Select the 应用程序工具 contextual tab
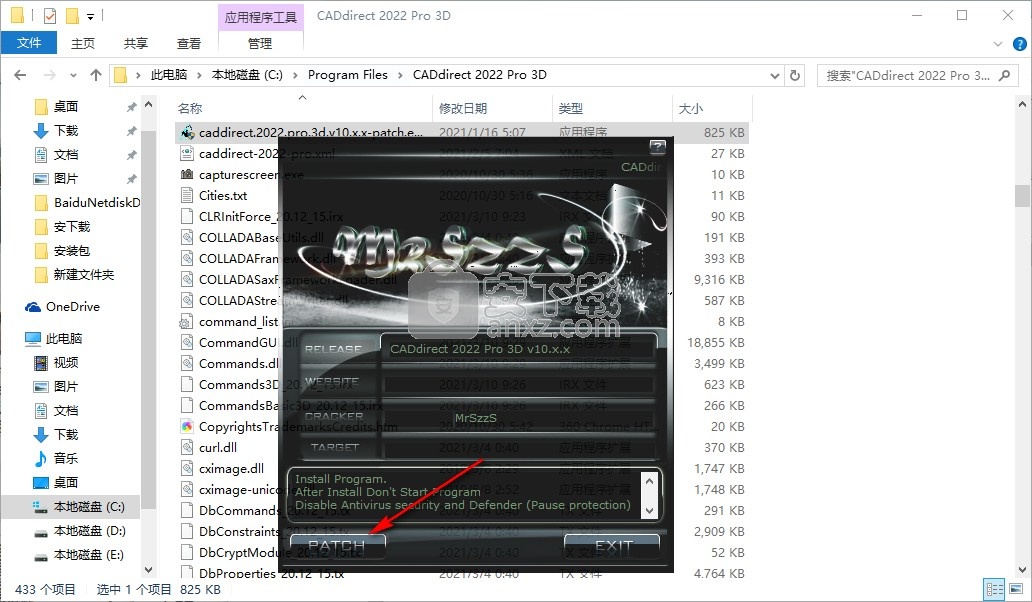This screenshot has height=602, width=1032. coord(261,17)
